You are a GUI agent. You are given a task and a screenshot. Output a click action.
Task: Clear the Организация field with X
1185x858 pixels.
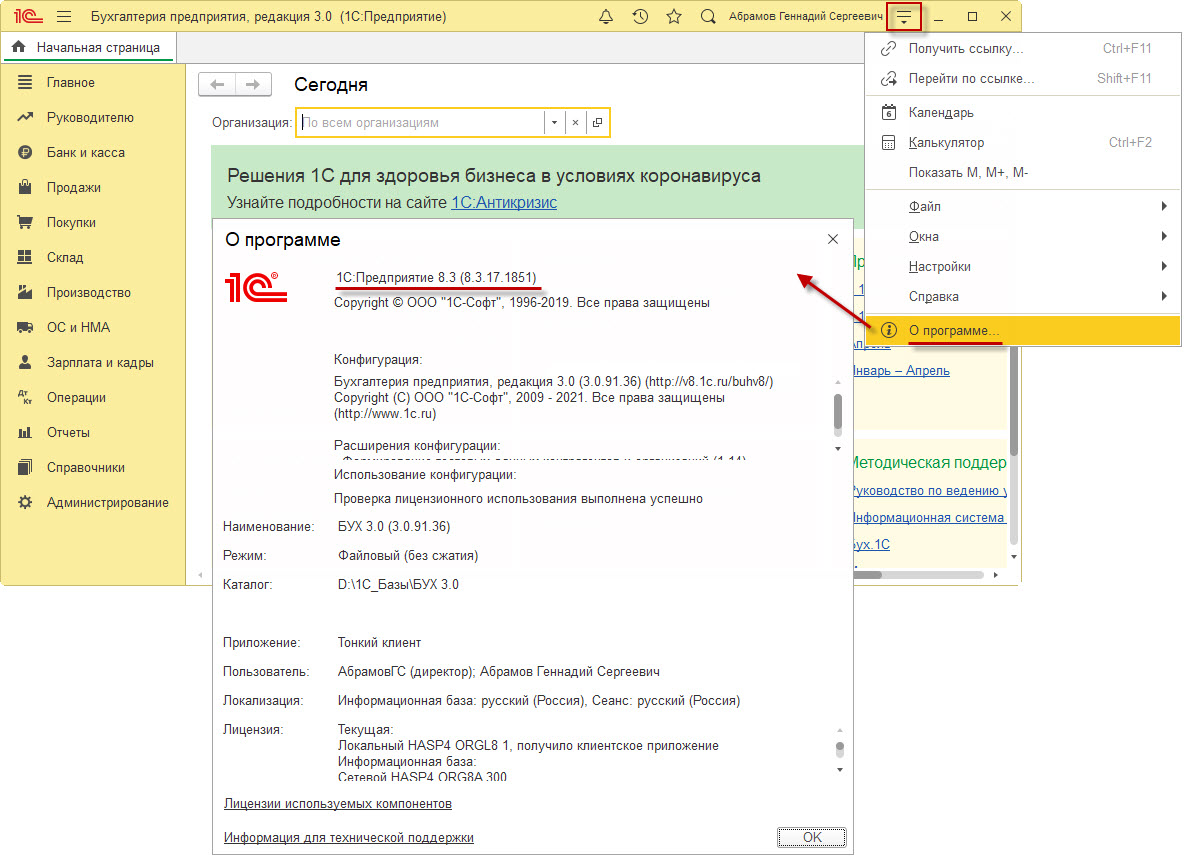[575, 122]
